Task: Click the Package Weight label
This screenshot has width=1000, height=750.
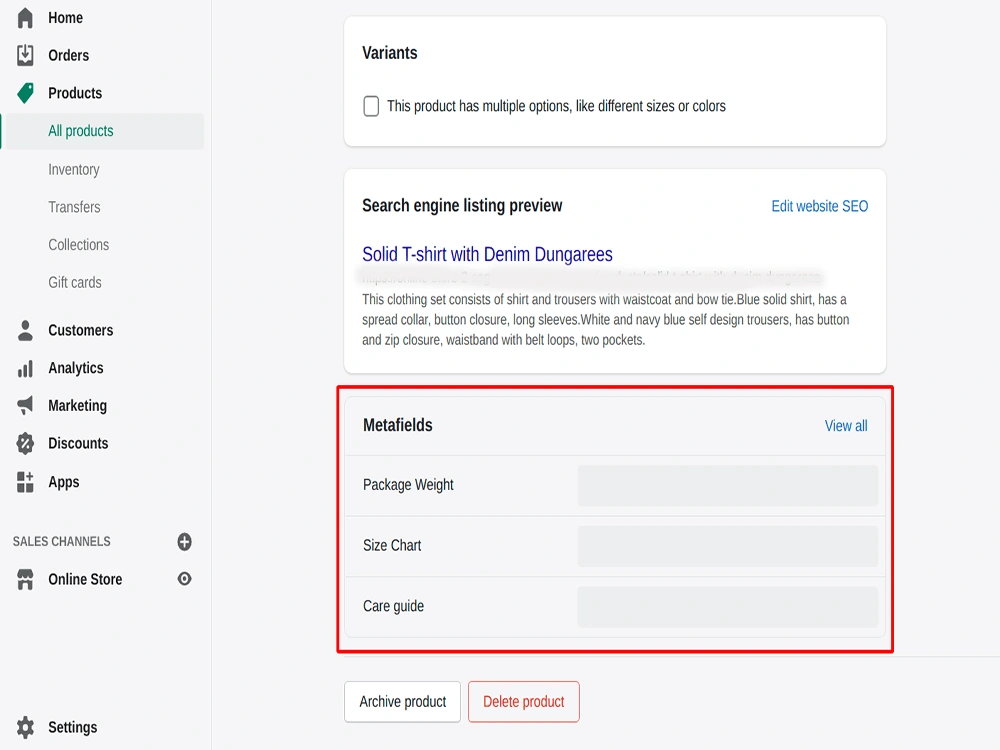Action: click(408, 485)
